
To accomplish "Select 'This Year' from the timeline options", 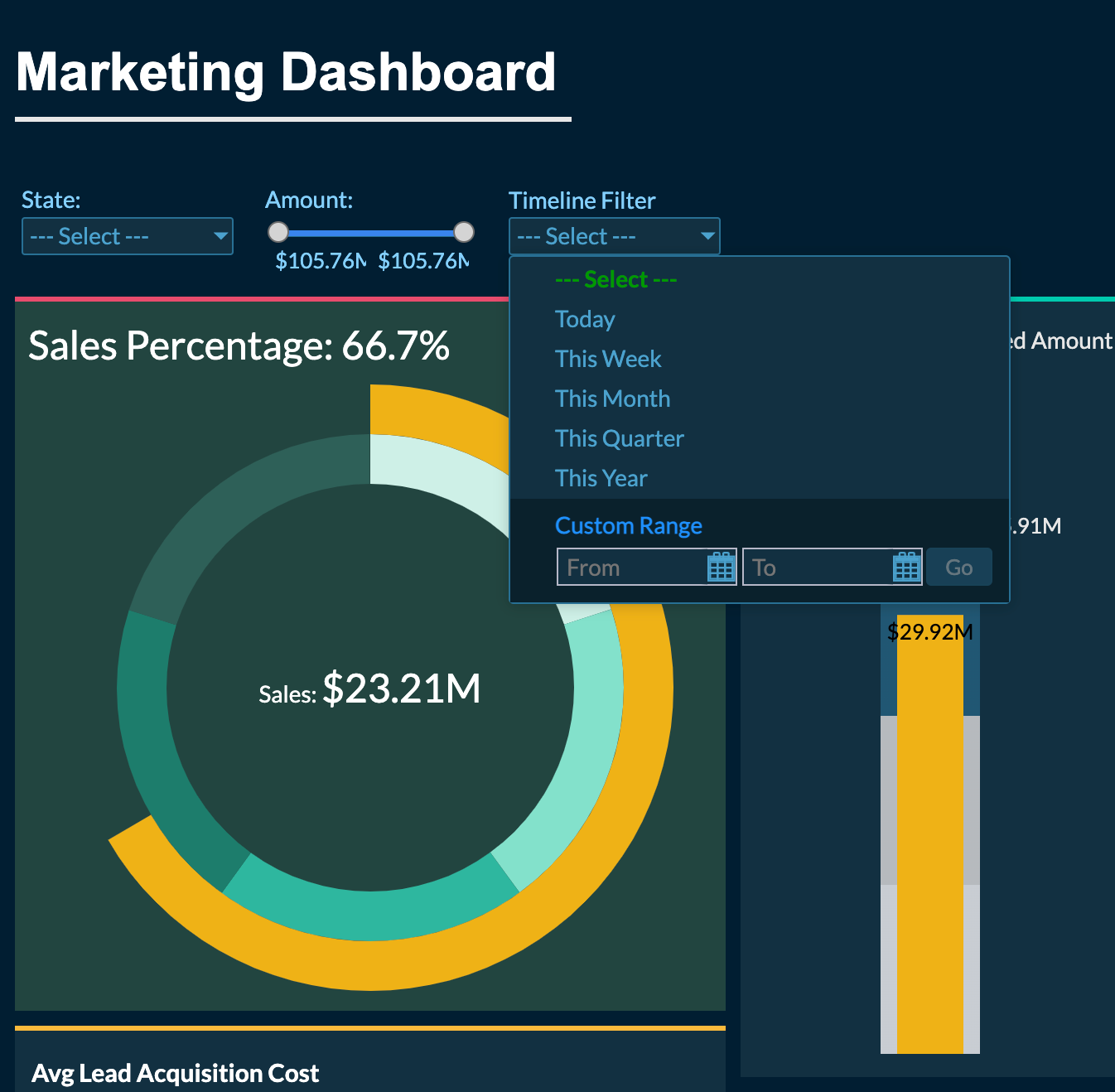I will click(x=601, y=478).
